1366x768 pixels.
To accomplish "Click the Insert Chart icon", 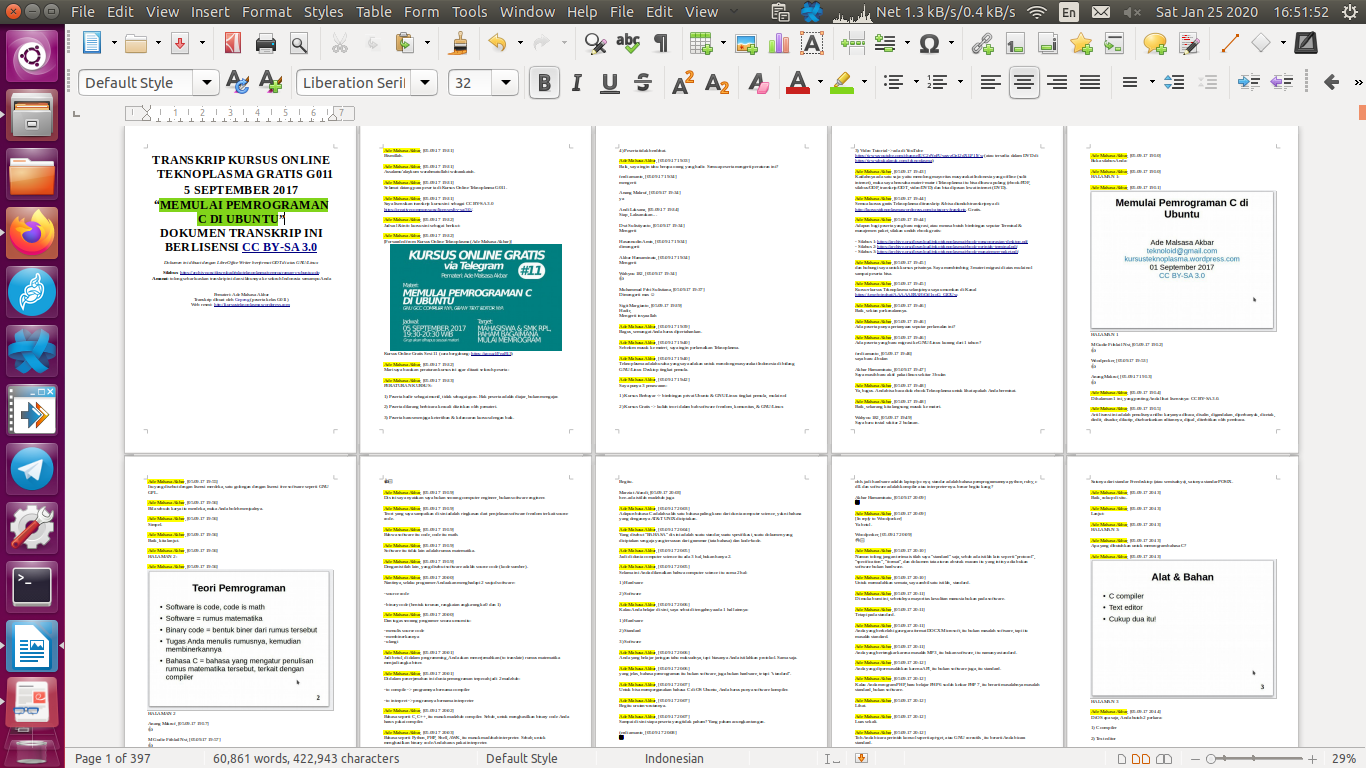I will (779, 44).
